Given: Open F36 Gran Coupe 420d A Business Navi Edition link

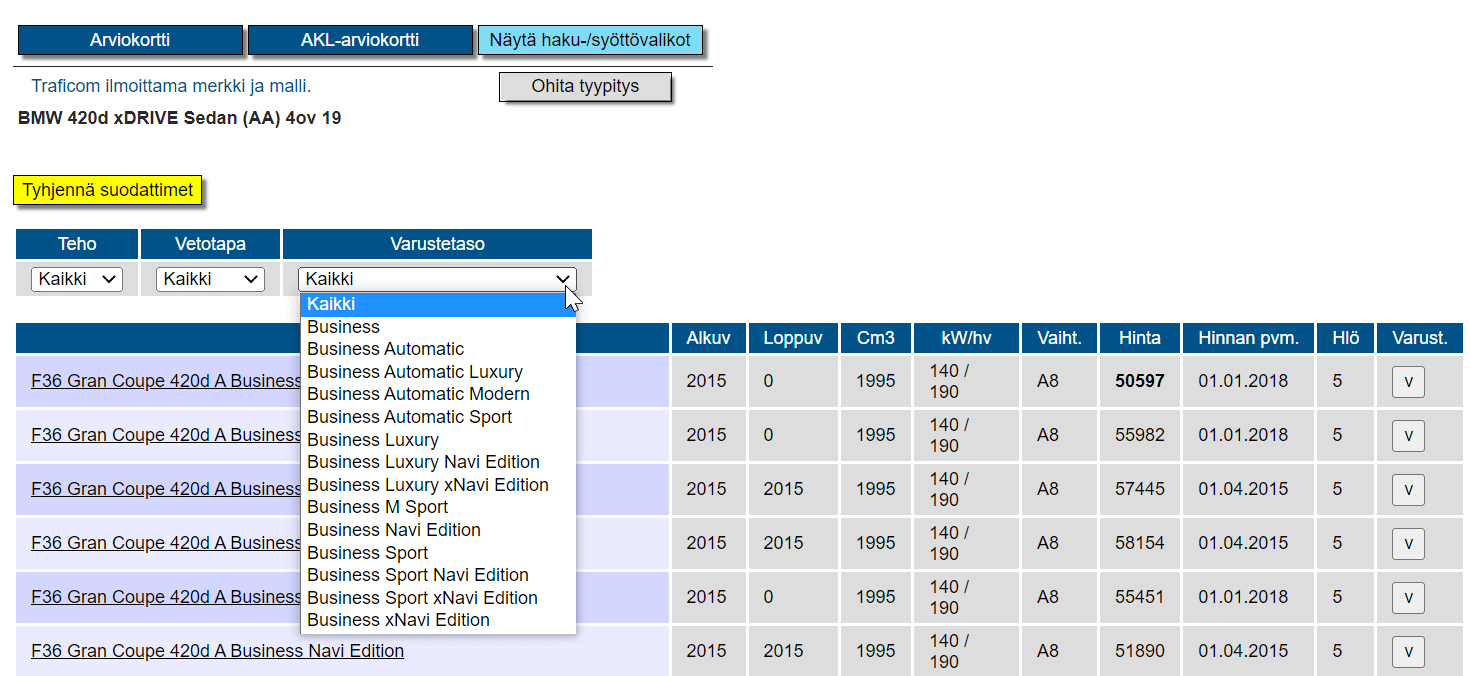Looking at the screenshot, I should tap(218, 651).
